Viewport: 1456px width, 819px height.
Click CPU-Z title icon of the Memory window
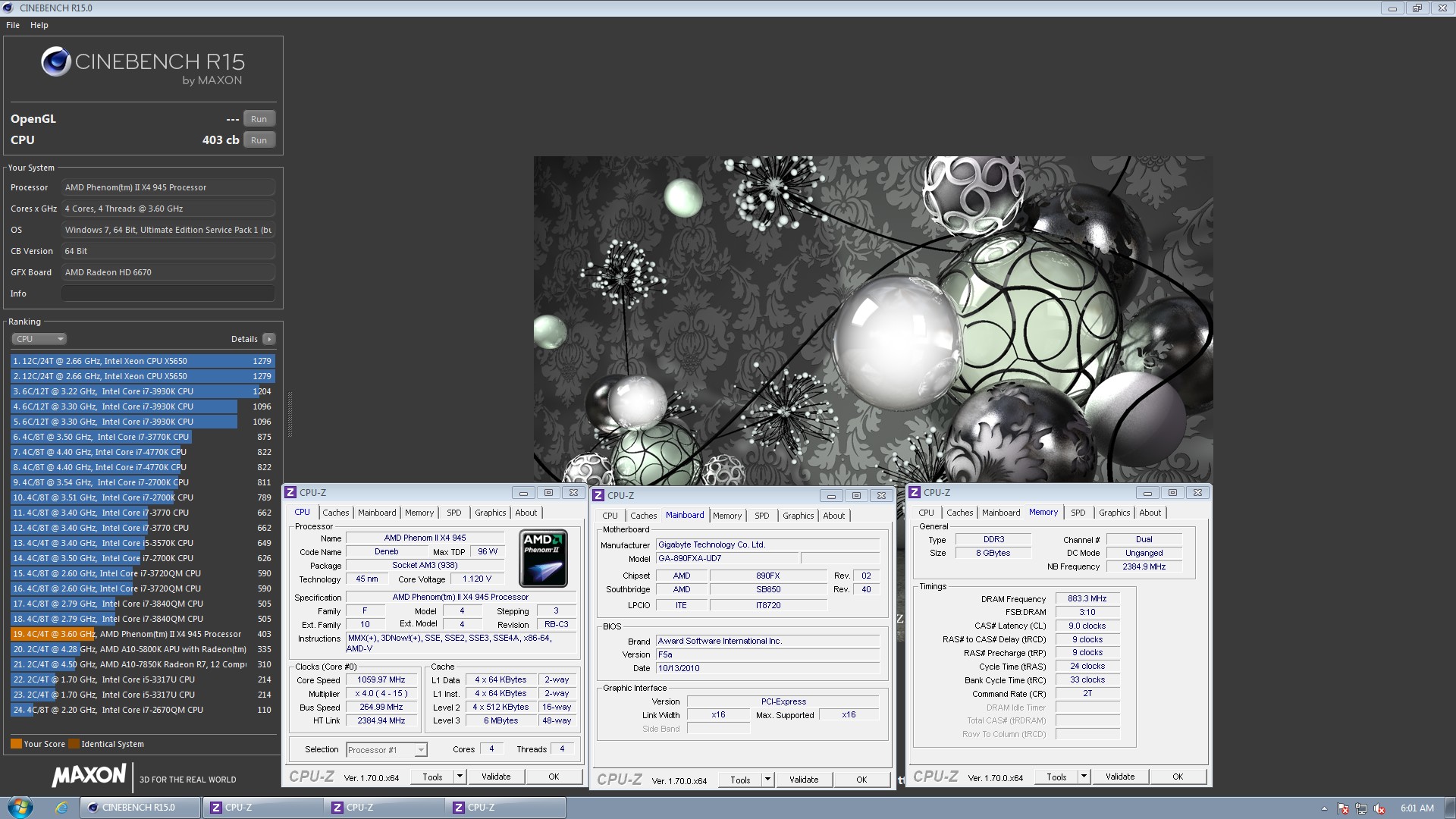coord(915,493)
